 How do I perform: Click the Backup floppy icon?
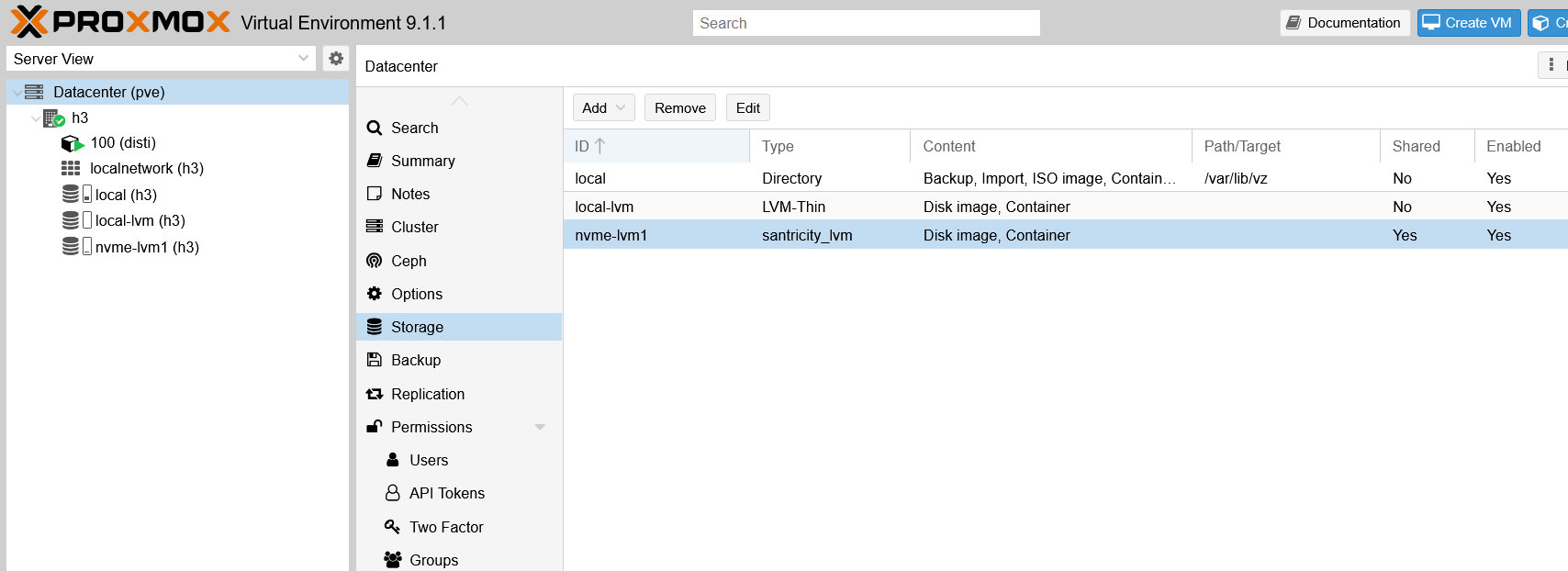tap(375, 360)
